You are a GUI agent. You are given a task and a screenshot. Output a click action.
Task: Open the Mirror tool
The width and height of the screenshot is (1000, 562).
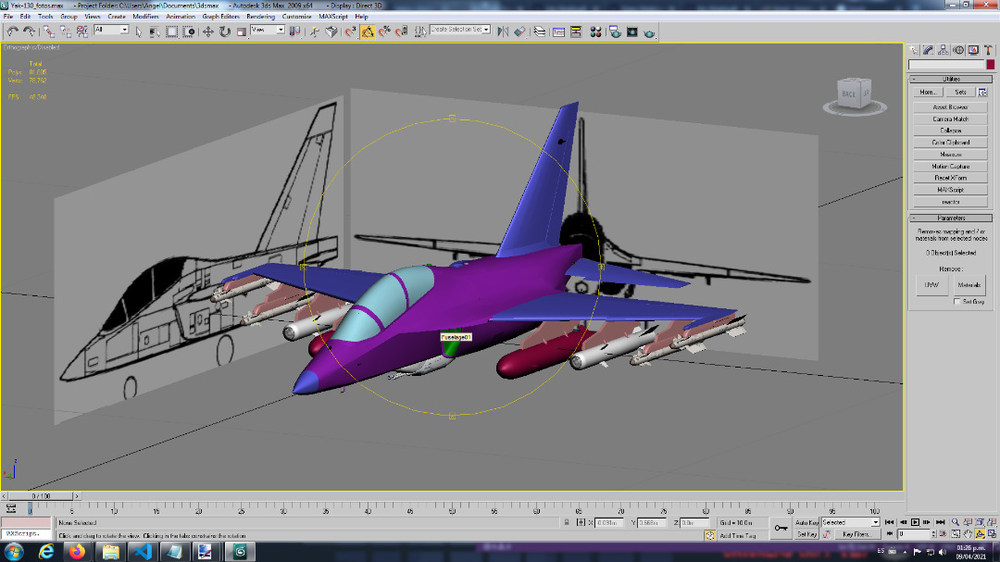coord(503,32)
